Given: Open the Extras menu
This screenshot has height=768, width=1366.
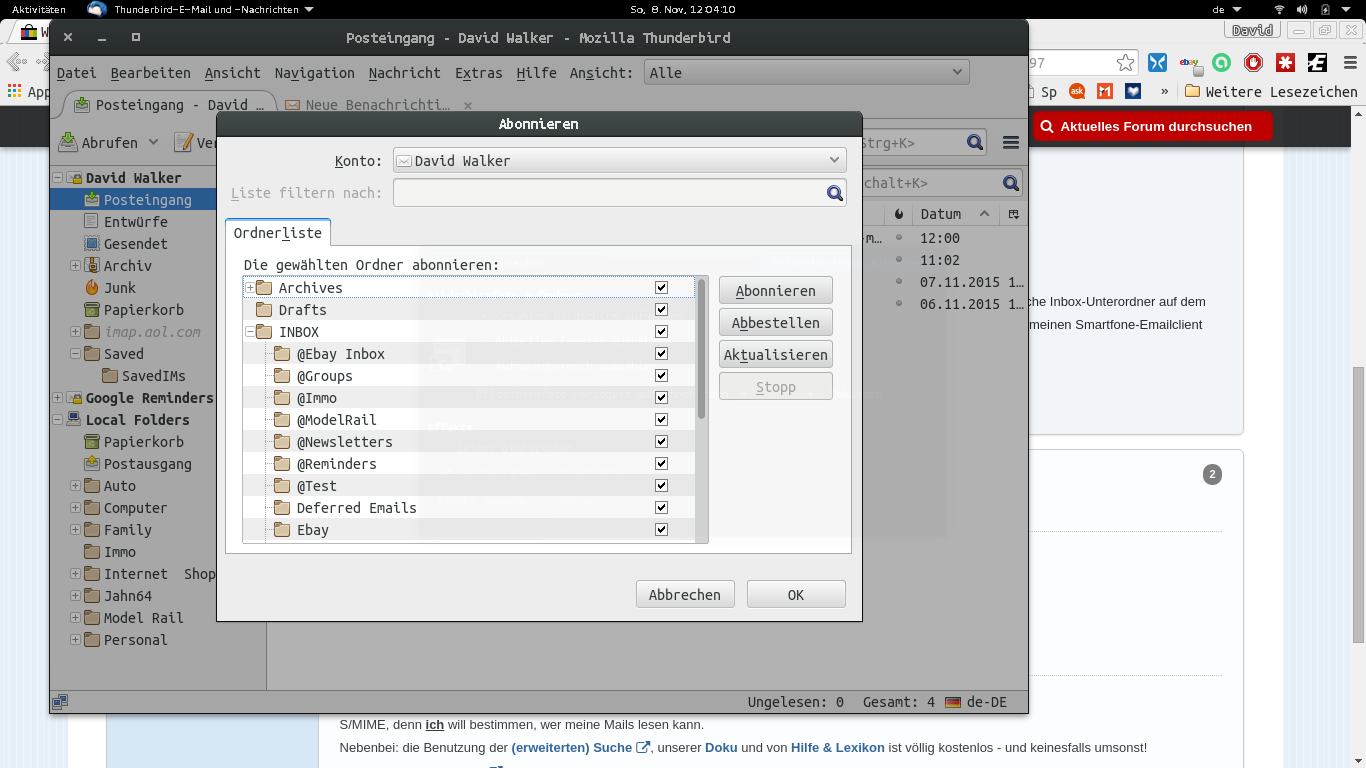Looking at the screenshot, I should [x=478, y=73].
